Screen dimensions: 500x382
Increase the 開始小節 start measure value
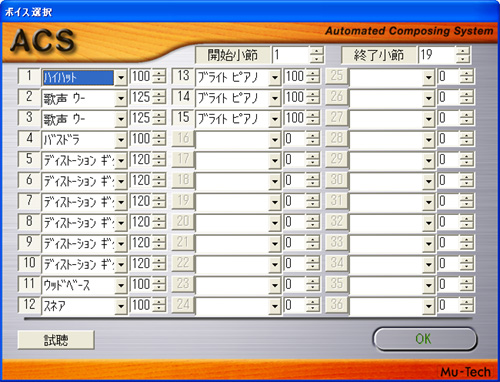316,51
